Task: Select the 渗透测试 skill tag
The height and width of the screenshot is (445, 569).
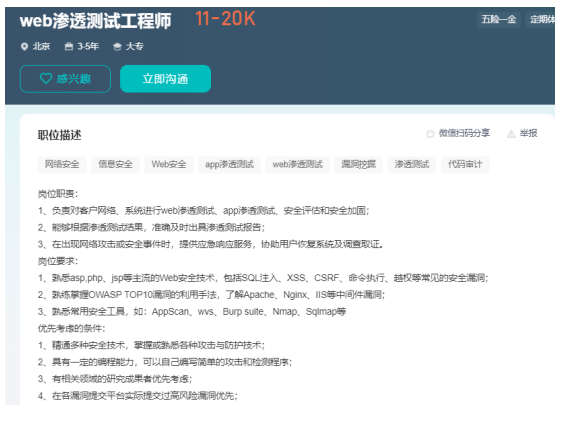Action: coord(412,164)
